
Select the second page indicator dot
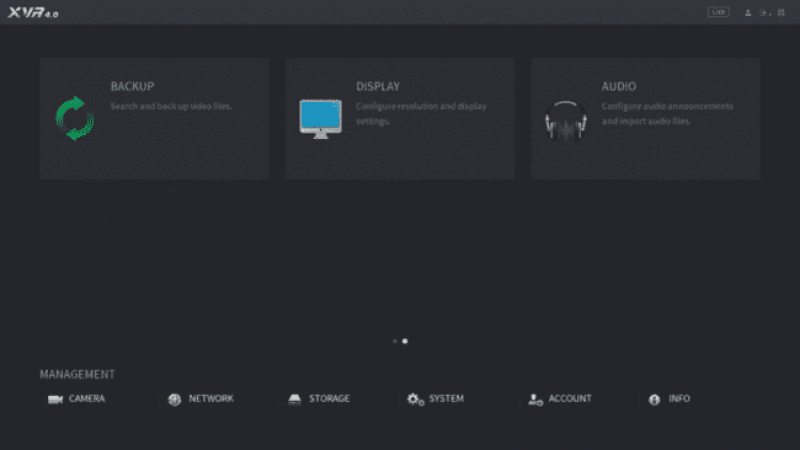[x=405, y=341]
